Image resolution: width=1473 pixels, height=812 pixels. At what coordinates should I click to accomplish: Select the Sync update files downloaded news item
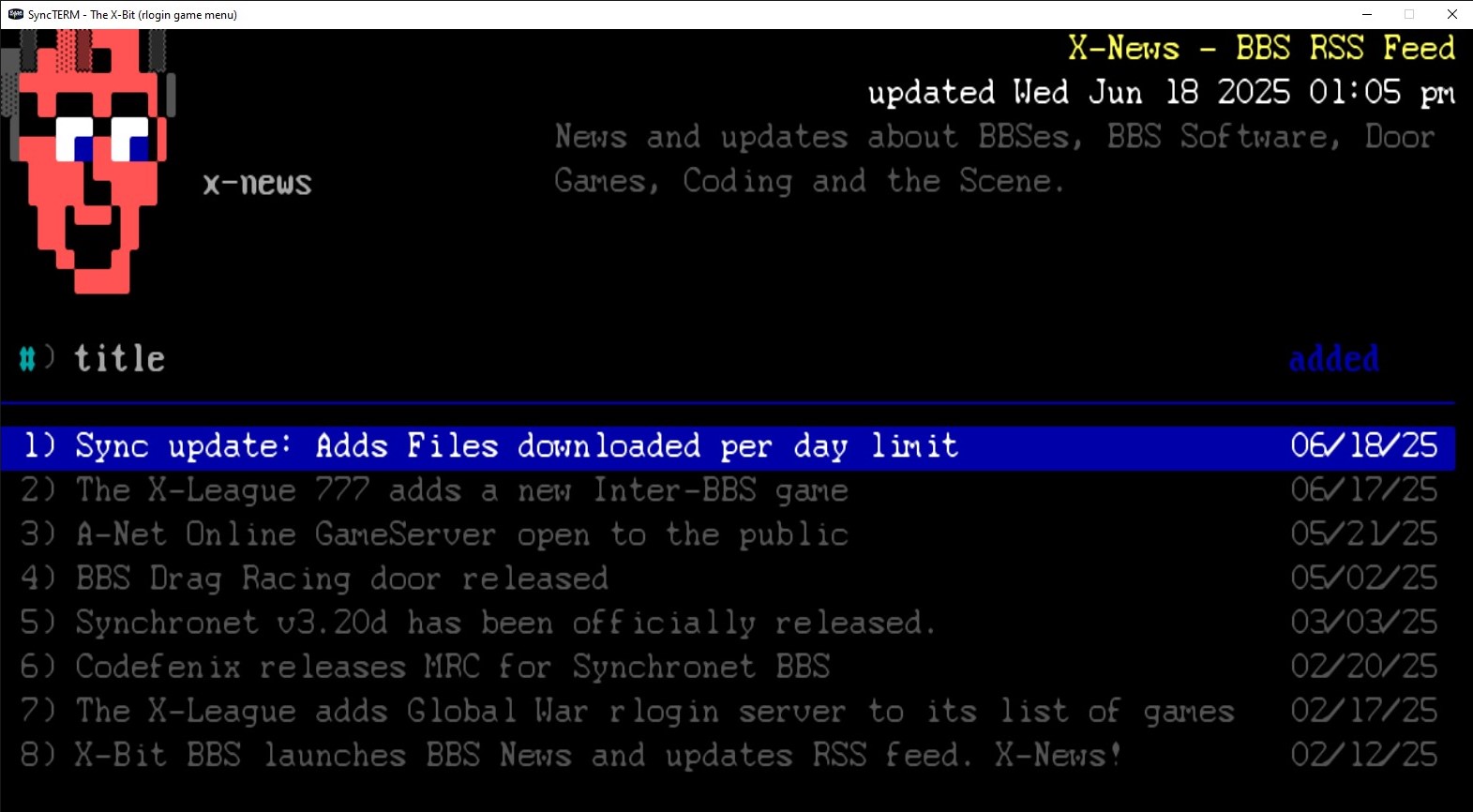pyautogui.click(x=728, y=446)
